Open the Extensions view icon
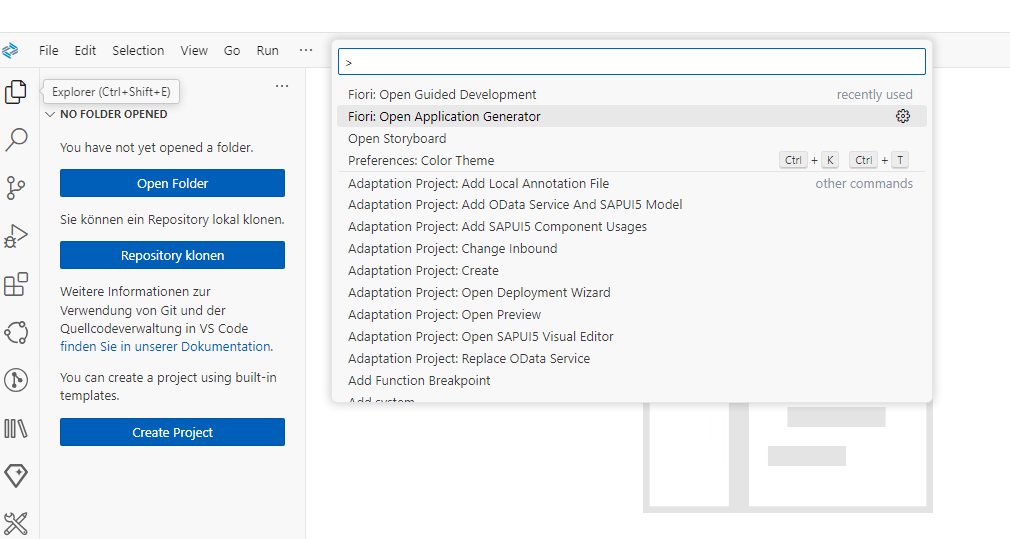Image resolution: width=1010 pixels, height=539 pixels. tap(16, 284)
